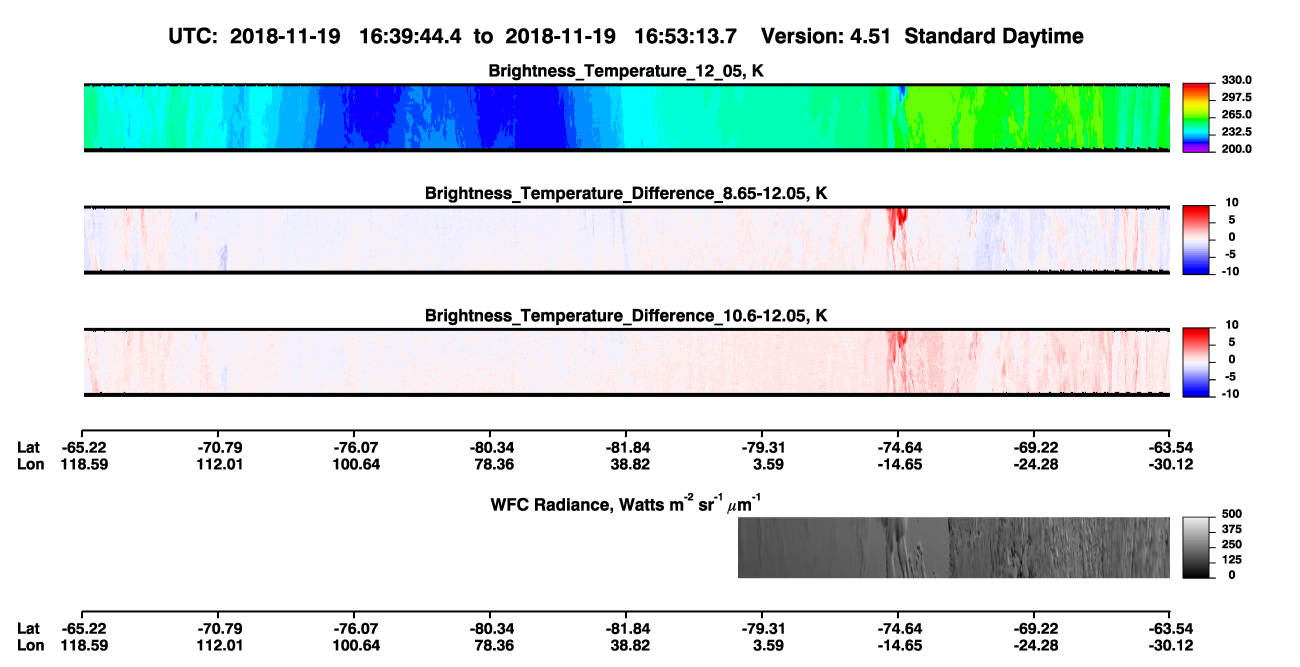Click the 'WFC Radiance' panel title
Image resolution: width=1300 pixels, height=667 pixels.
pos(626,503)
